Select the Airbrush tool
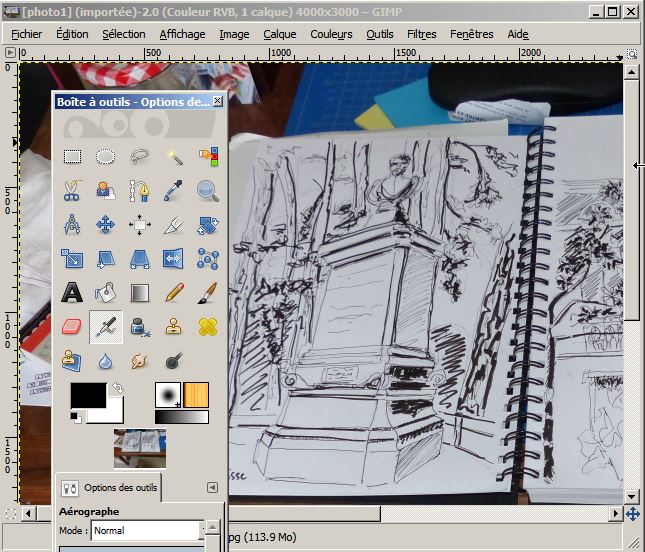 coord(106,327)
